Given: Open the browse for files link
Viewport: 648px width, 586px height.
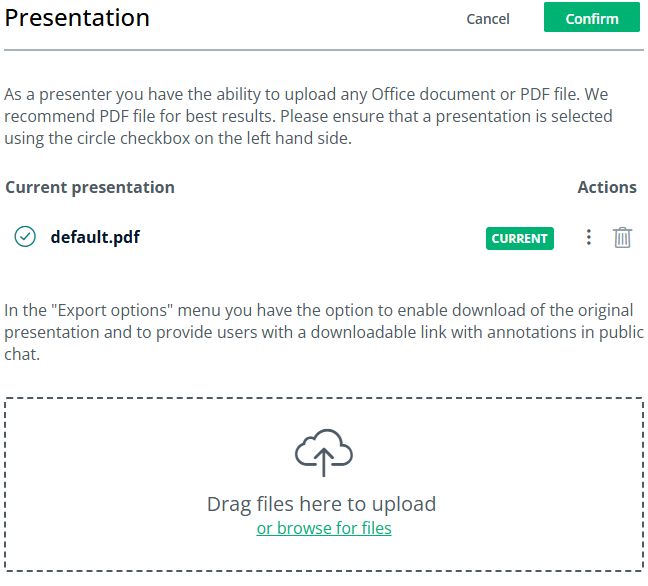Looking at the screenshot, I should (324, 528).
